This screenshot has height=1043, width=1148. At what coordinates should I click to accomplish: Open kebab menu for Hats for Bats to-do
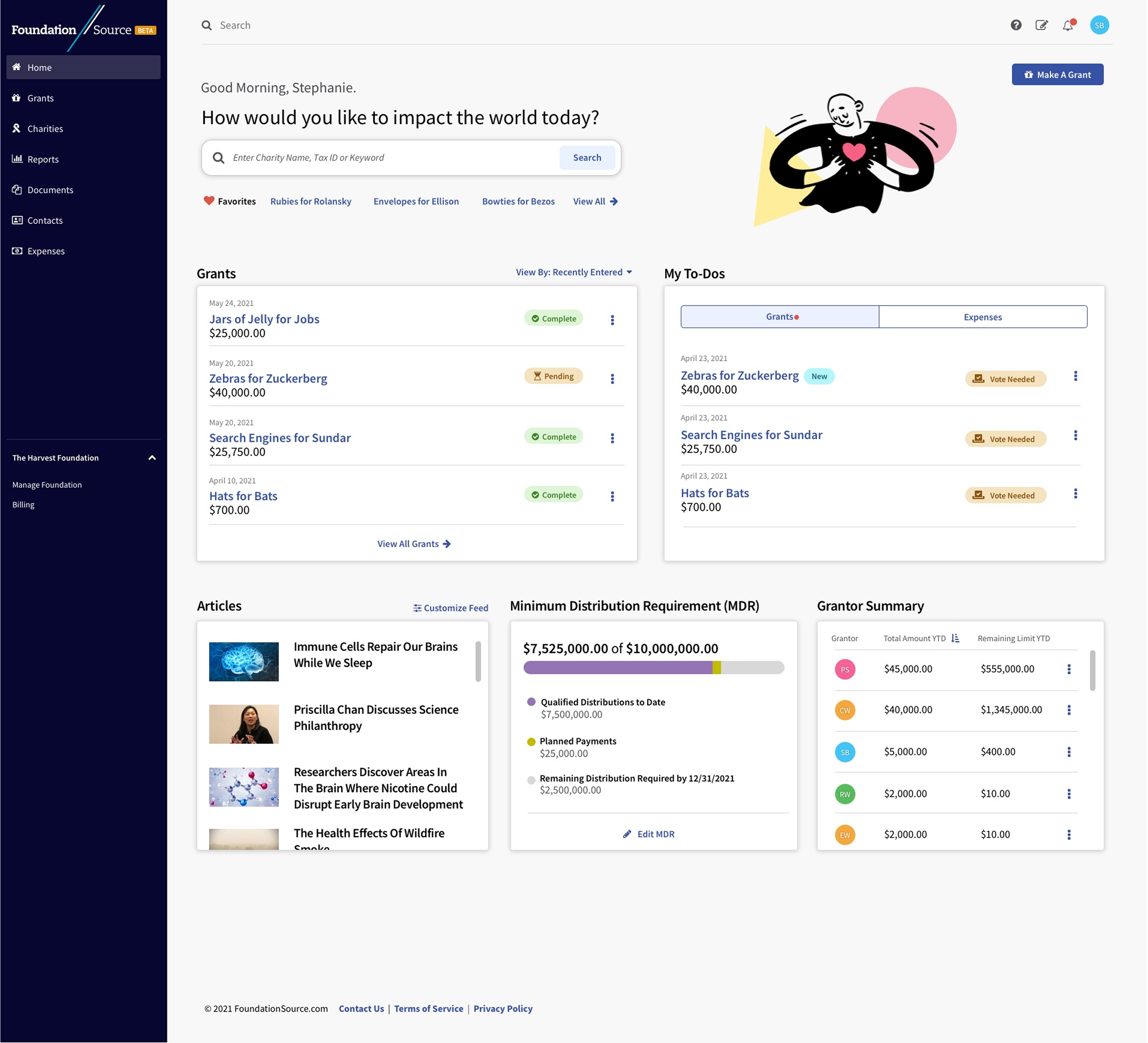(x=1075, y=494)
